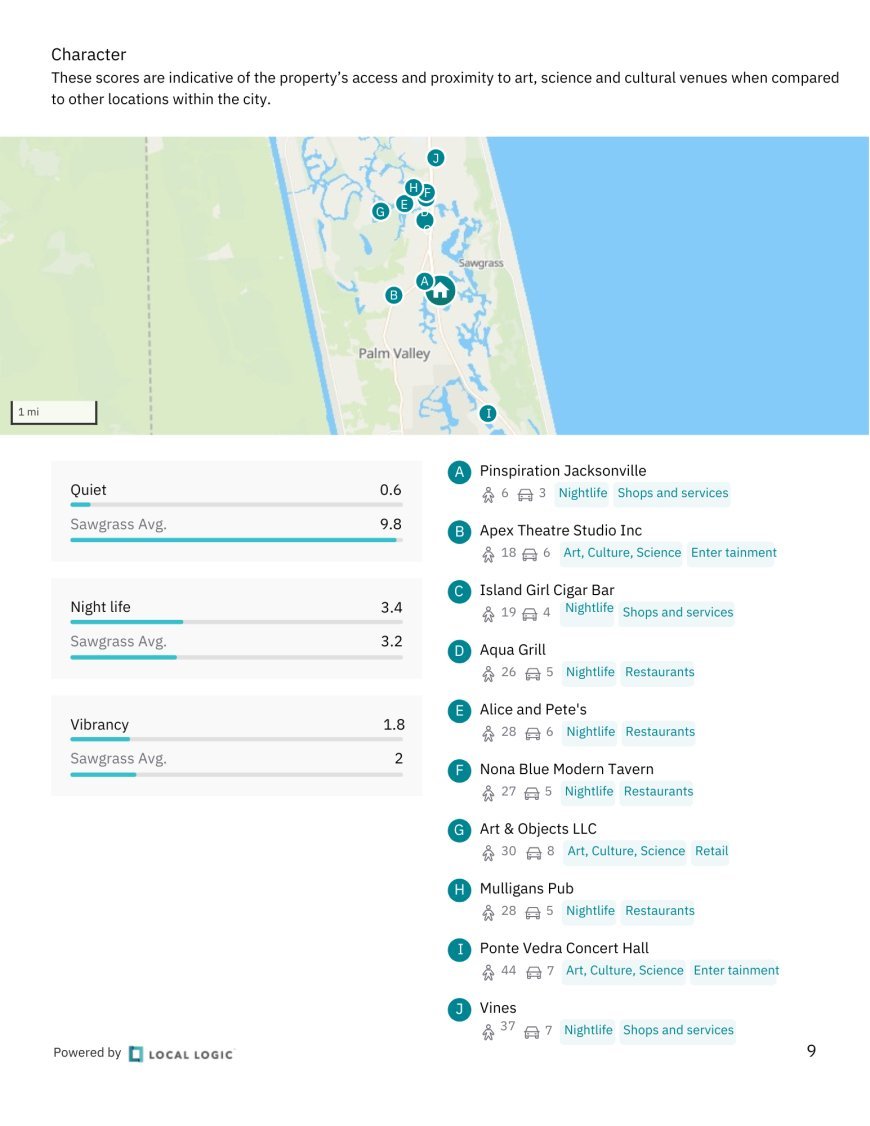Click the Powered by text
This screenshot has height=1126, width=870.
87,1053
